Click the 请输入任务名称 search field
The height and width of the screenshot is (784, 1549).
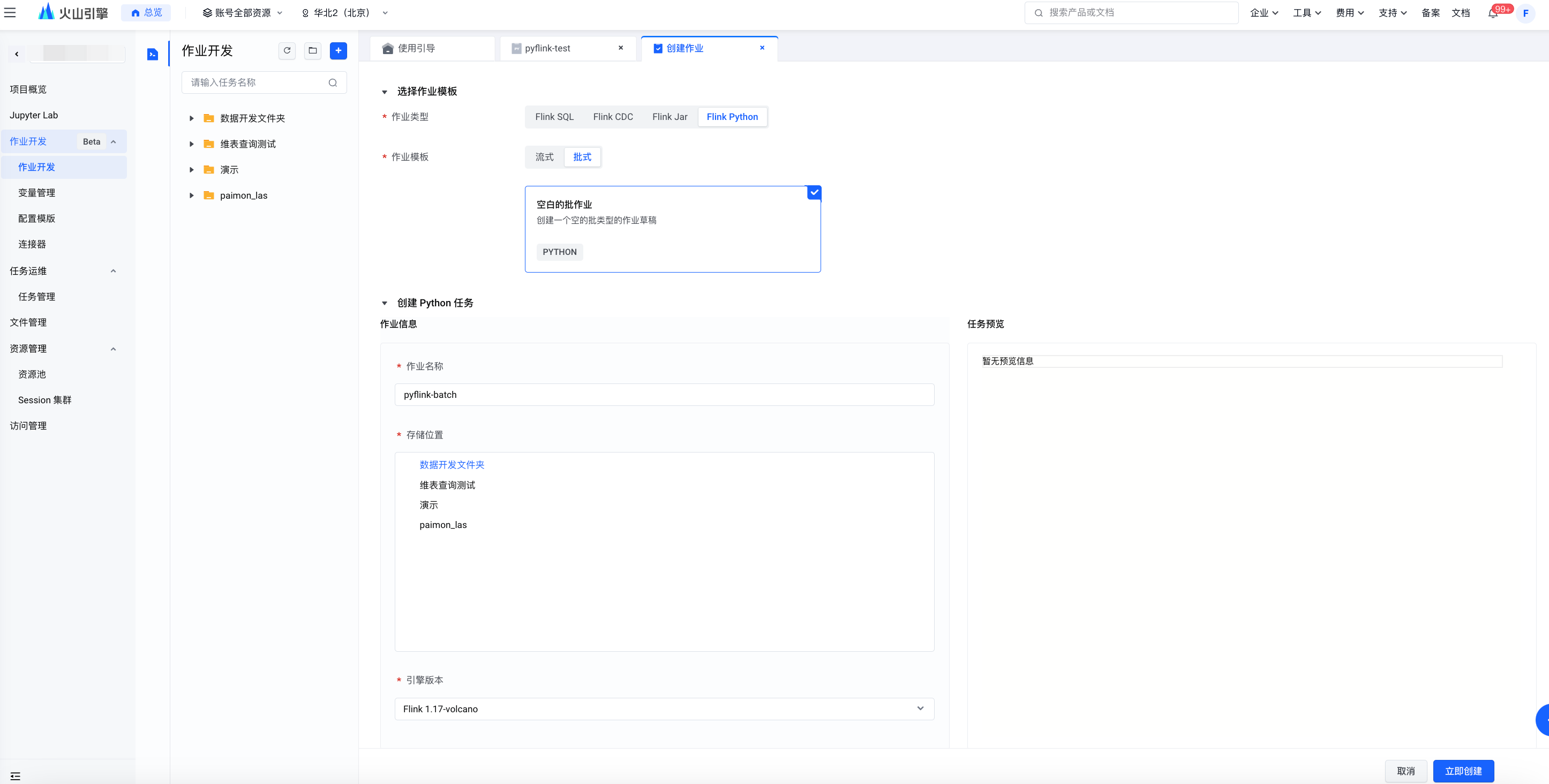(264, 82)
